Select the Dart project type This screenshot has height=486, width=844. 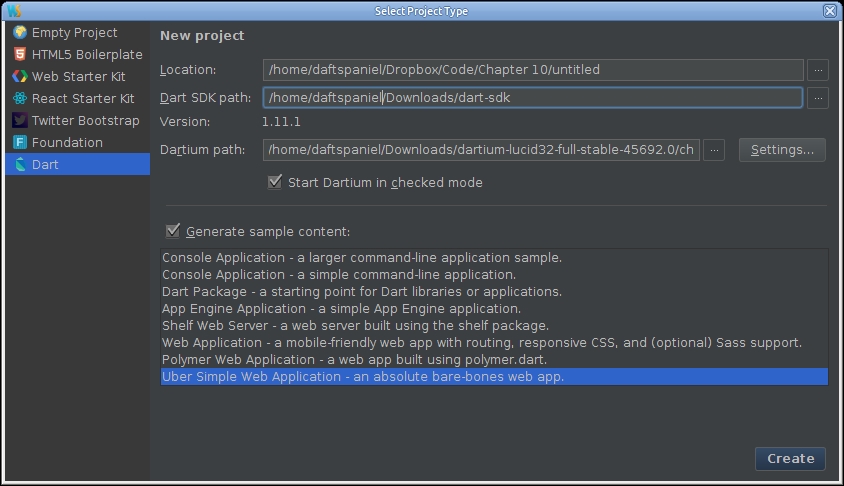pyautogui.click(x=78, y=164)
